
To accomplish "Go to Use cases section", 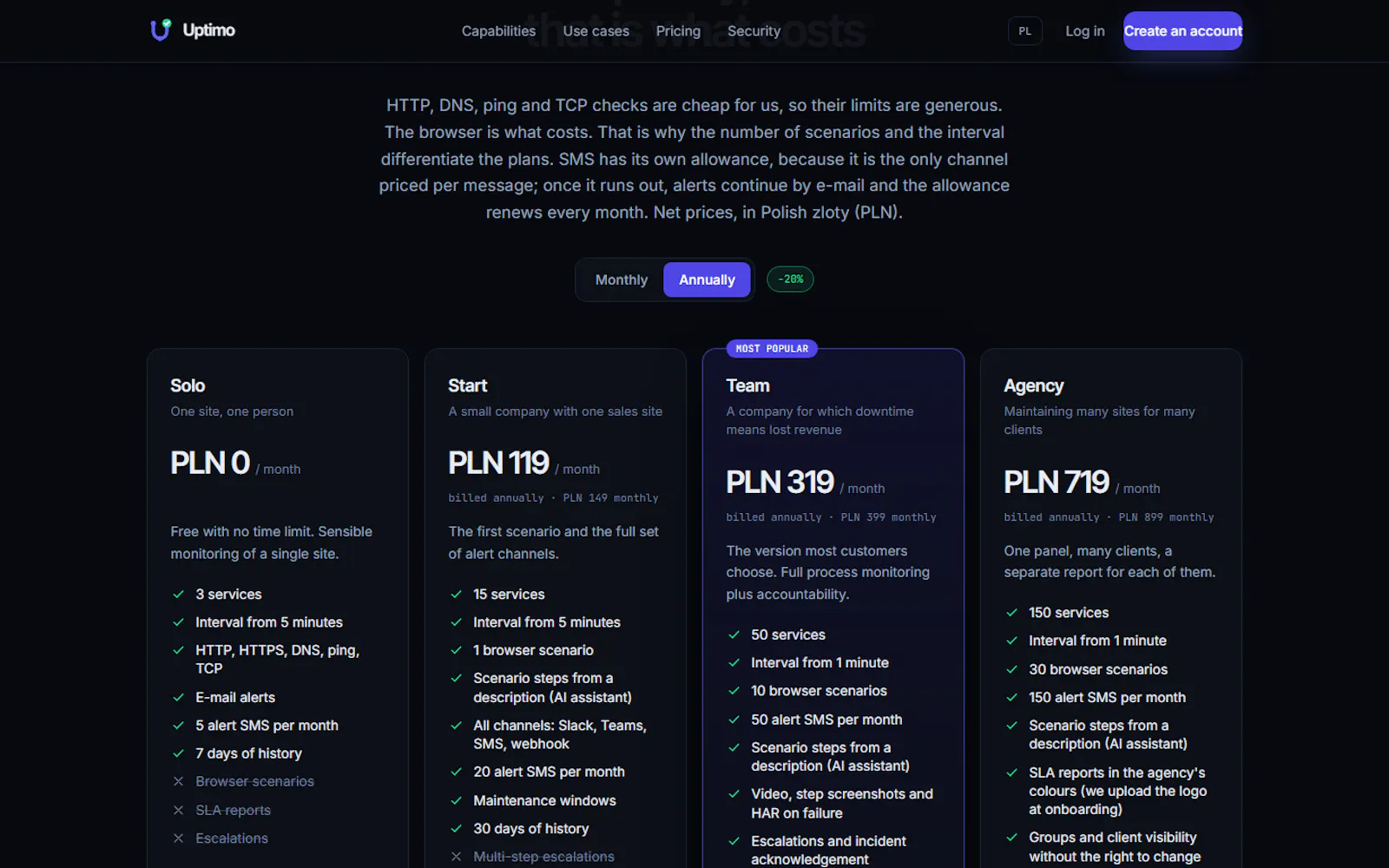I will coord(596,31).
